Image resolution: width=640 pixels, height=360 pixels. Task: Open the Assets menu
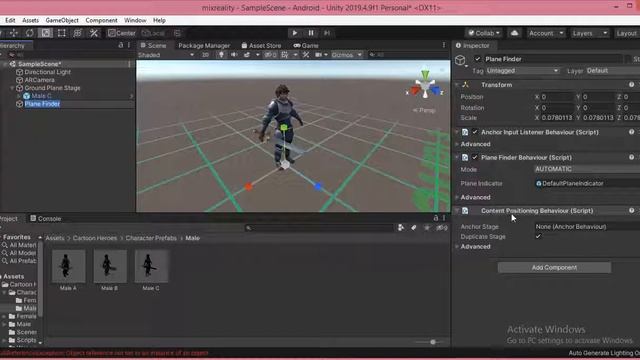coord(30,20)
